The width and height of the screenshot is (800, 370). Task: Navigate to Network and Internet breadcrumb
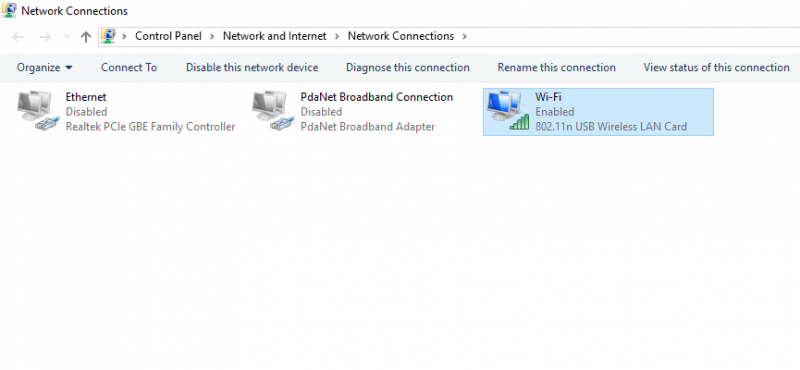tap(274, 36)
